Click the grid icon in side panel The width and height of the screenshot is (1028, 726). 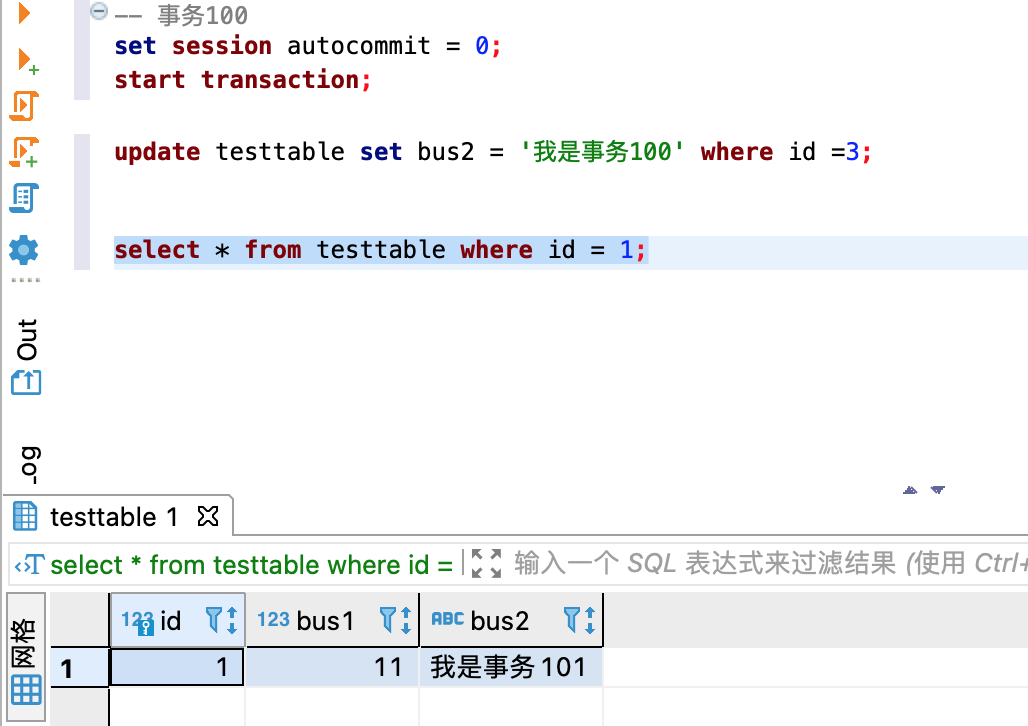[26, 690]
